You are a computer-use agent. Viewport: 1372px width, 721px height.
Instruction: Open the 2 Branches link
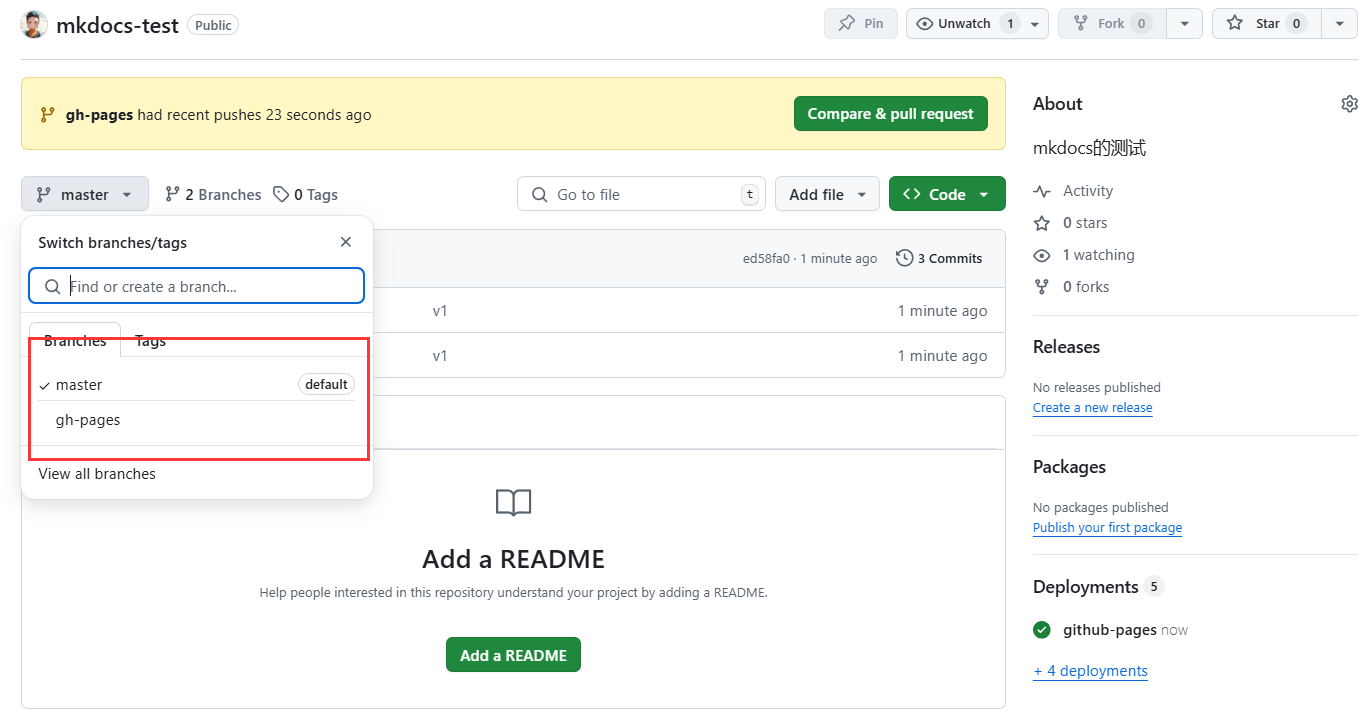[x=213, y=195]
